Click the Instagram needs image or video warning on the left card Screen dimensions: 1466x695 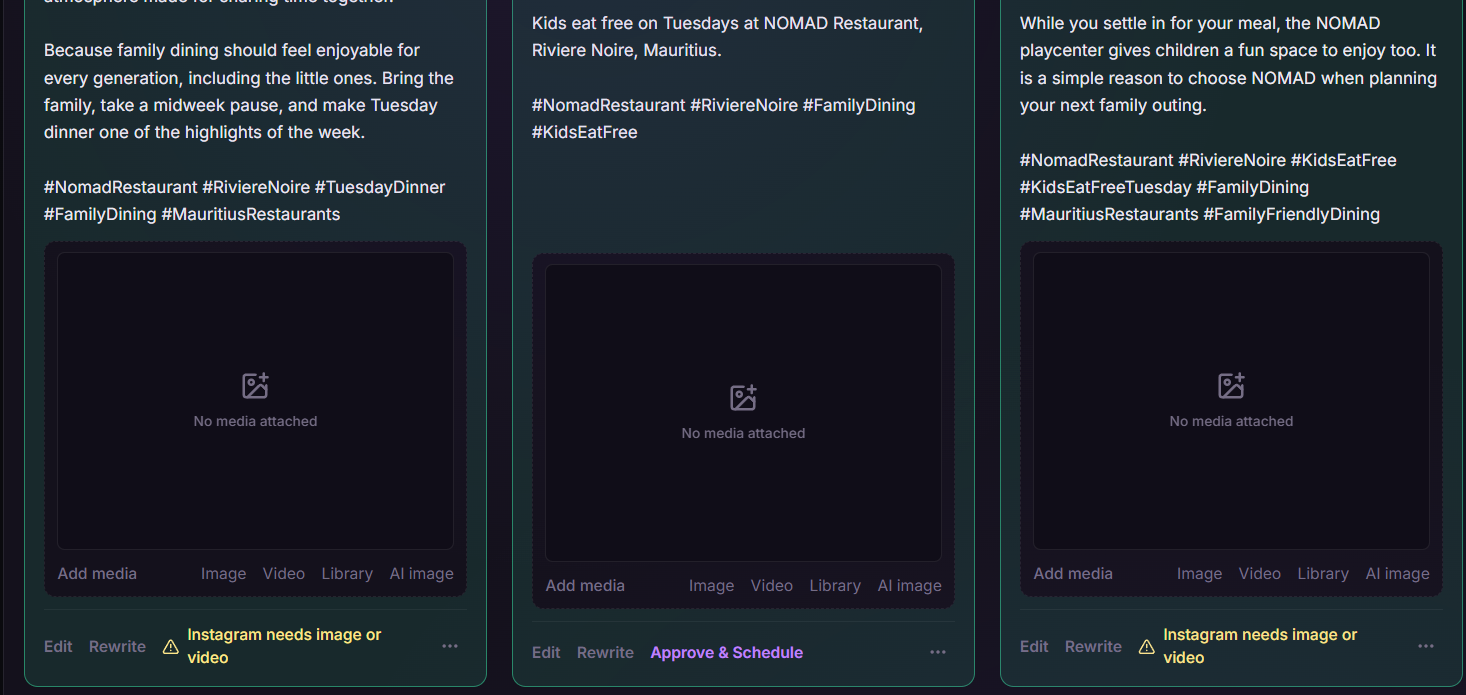point(284,646)
